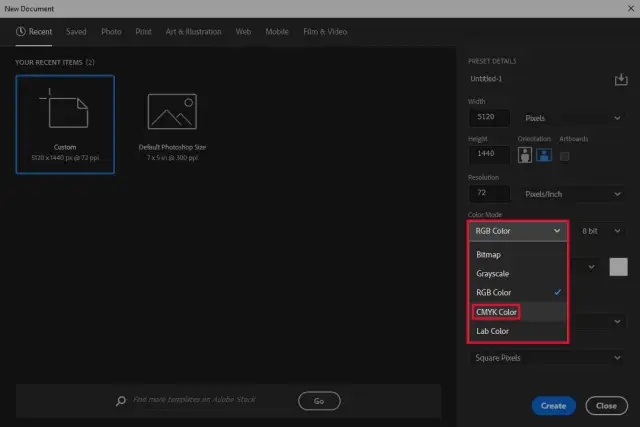Click the search magnifier icon for Adobe Stock
The width and height of the screenshot is (640, 427).
[121, 401]
